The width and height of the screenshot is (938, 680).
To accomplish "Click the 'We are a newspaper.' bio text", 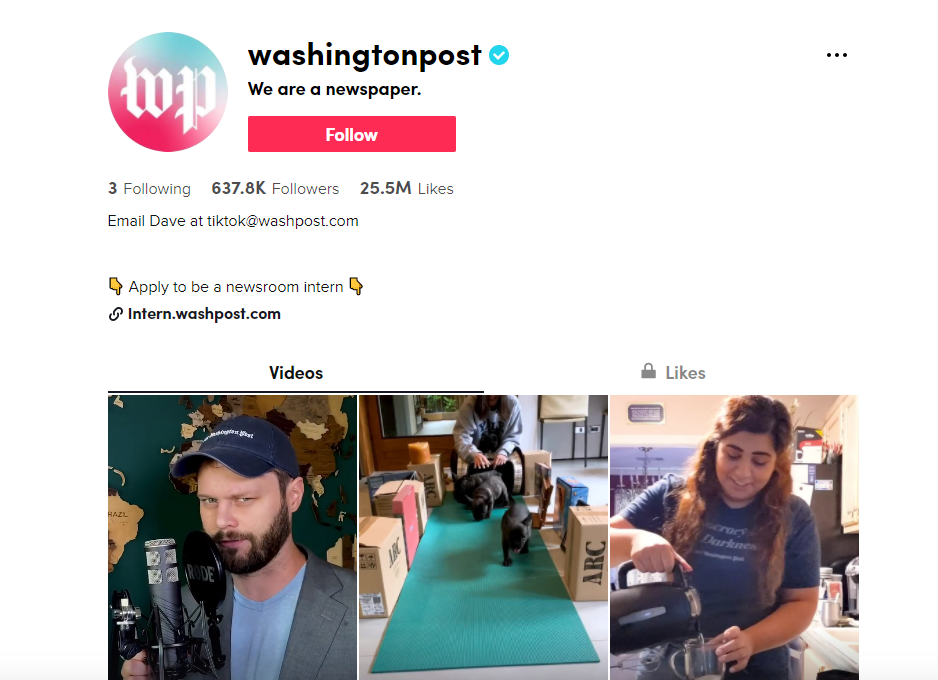I will (x=334, y=90).
